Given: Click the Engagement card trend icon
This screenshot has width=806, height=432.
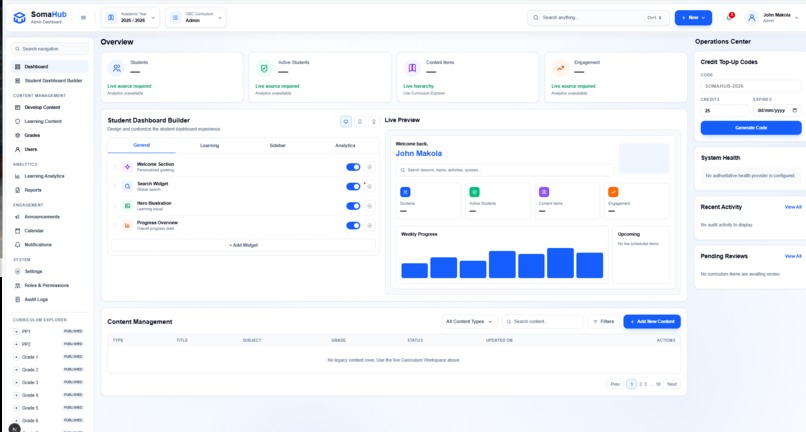Looking at the screenshot, I should (560, 68).
